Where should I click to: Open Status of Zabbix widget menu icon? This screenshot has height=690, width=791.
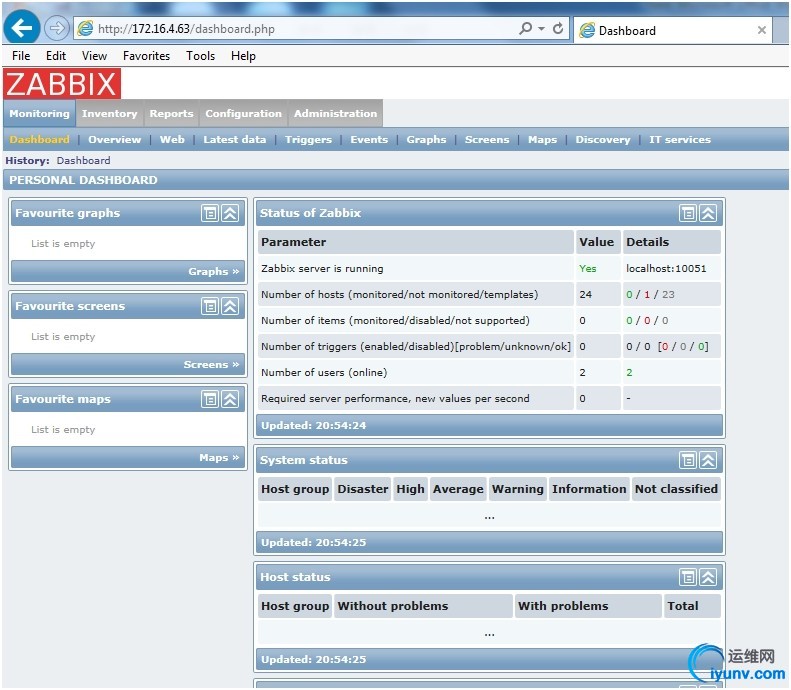[x=688, y=213]
